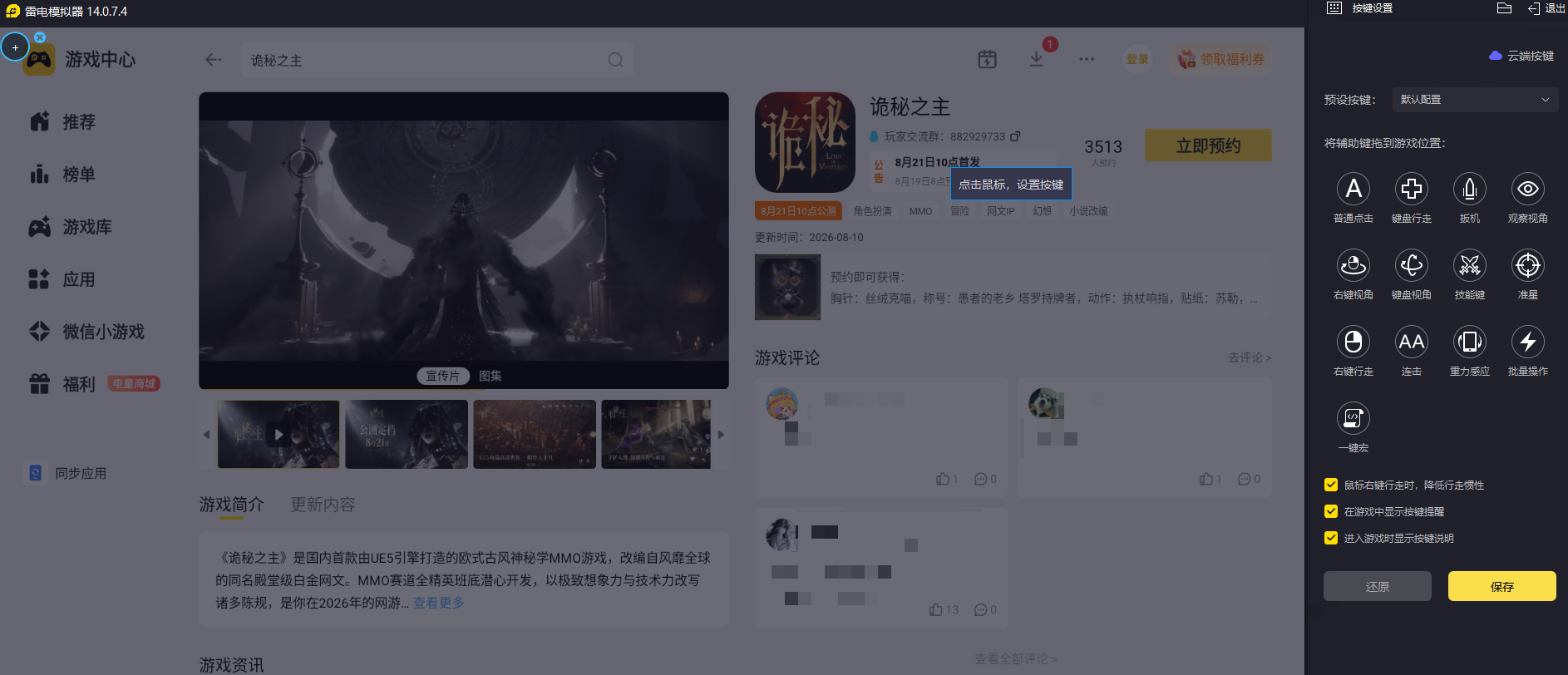Open the 预设按键 默认配置 dropdown
The image size is (1568, 675).
(x=1474, y=100)
